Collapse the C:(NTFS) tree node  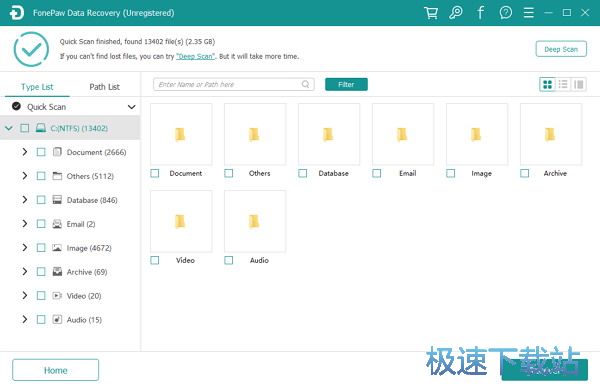(9, 128)
